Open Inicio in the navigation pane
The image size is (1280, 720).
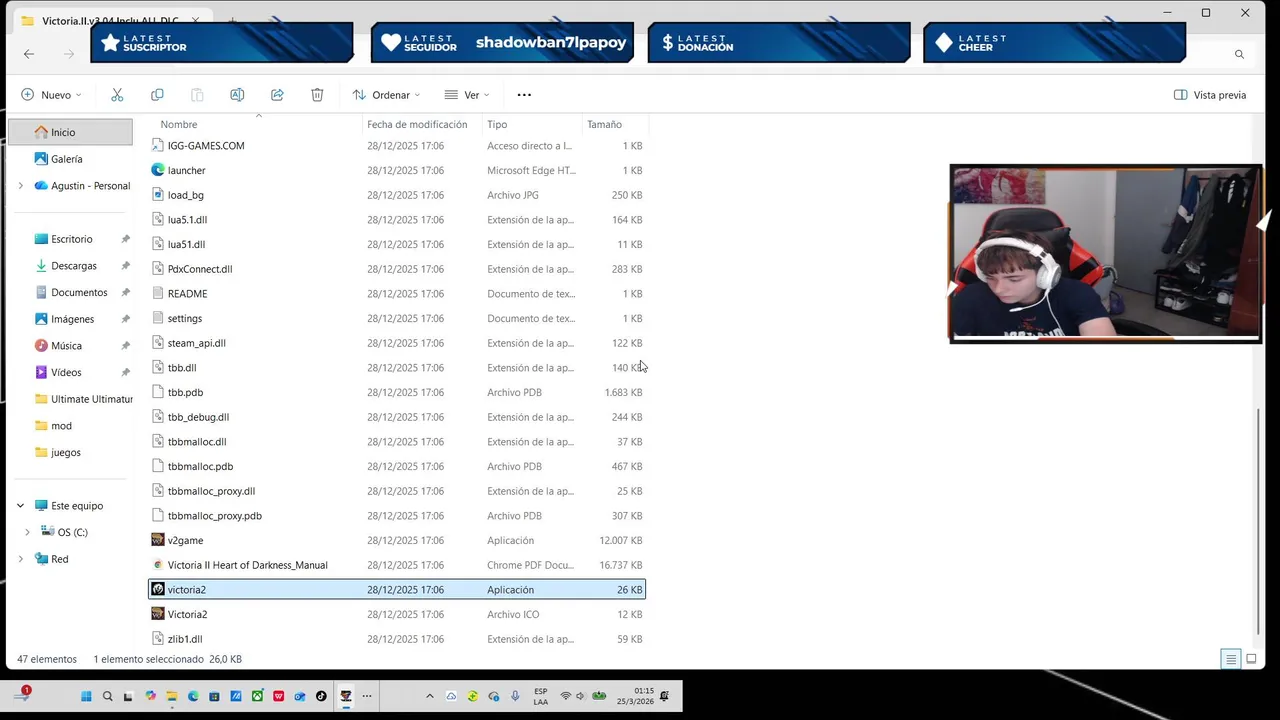(x=70, y=132)
